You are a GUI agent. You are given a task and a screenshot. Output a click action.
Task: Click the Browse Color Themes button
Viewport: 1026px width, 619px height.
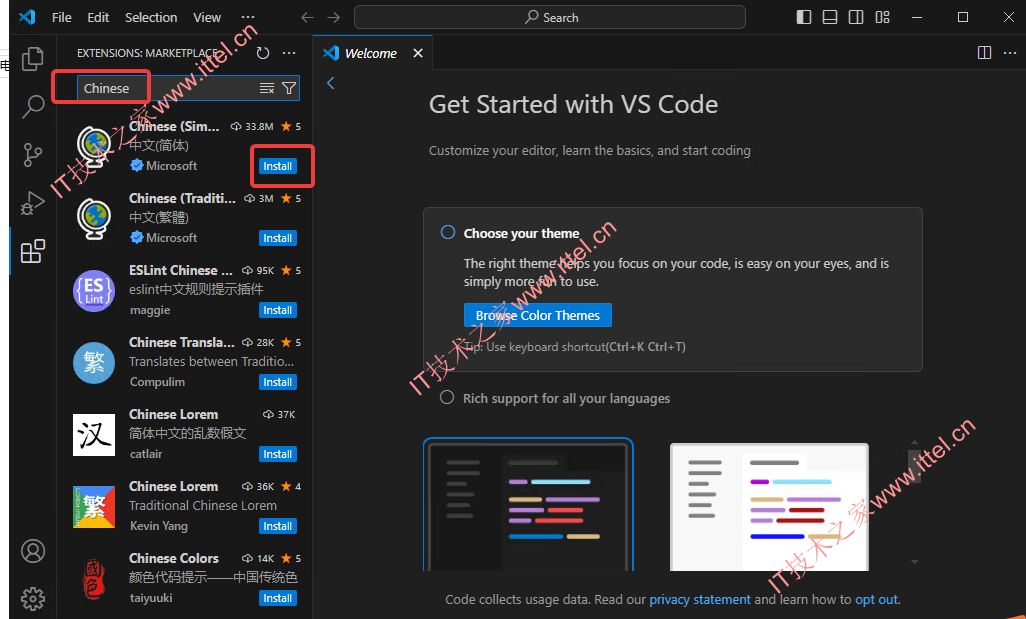(538, 315)
